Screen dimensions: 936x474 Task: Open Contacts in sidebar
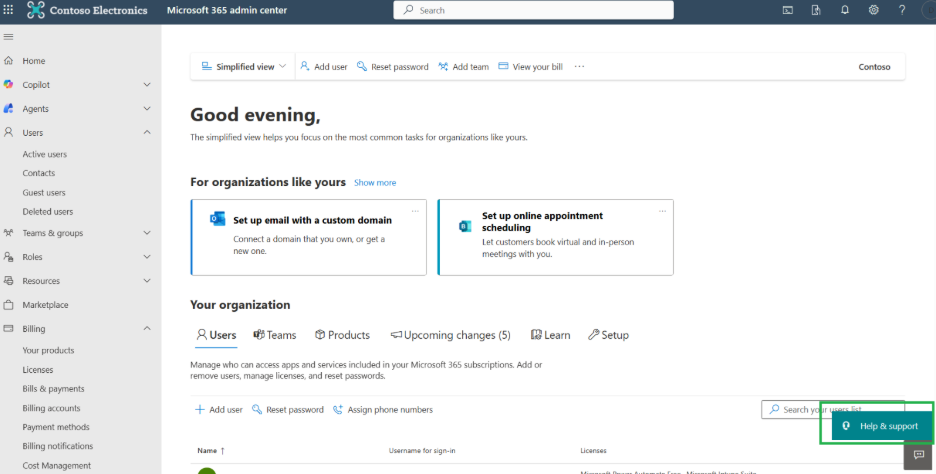click(x=39, y=173)
